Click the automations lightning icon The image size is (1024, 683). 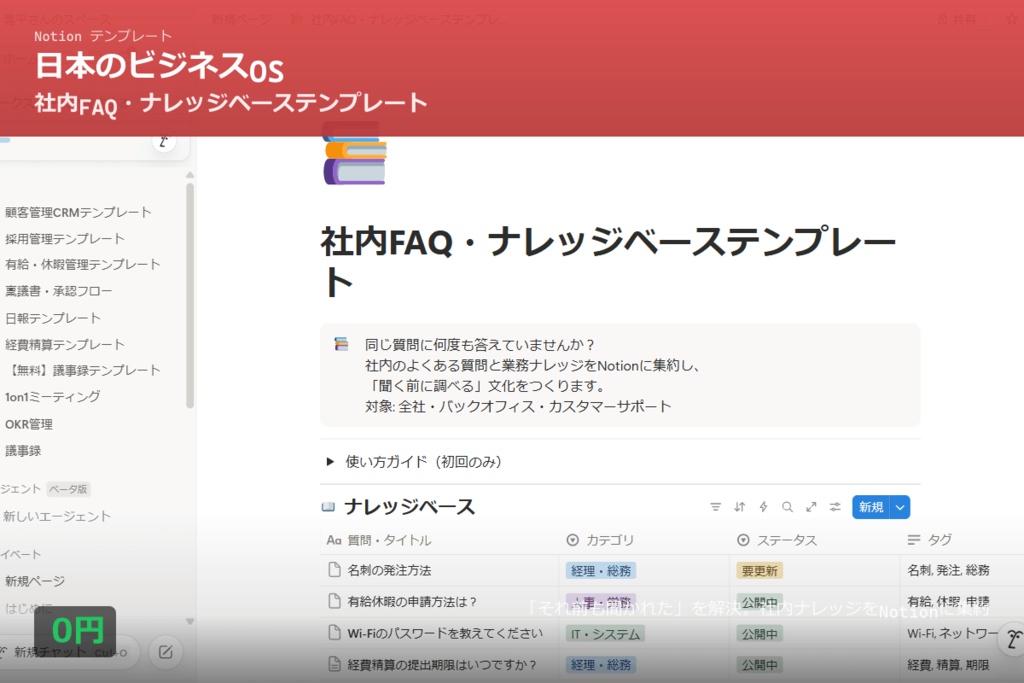[x=763, y=507]
